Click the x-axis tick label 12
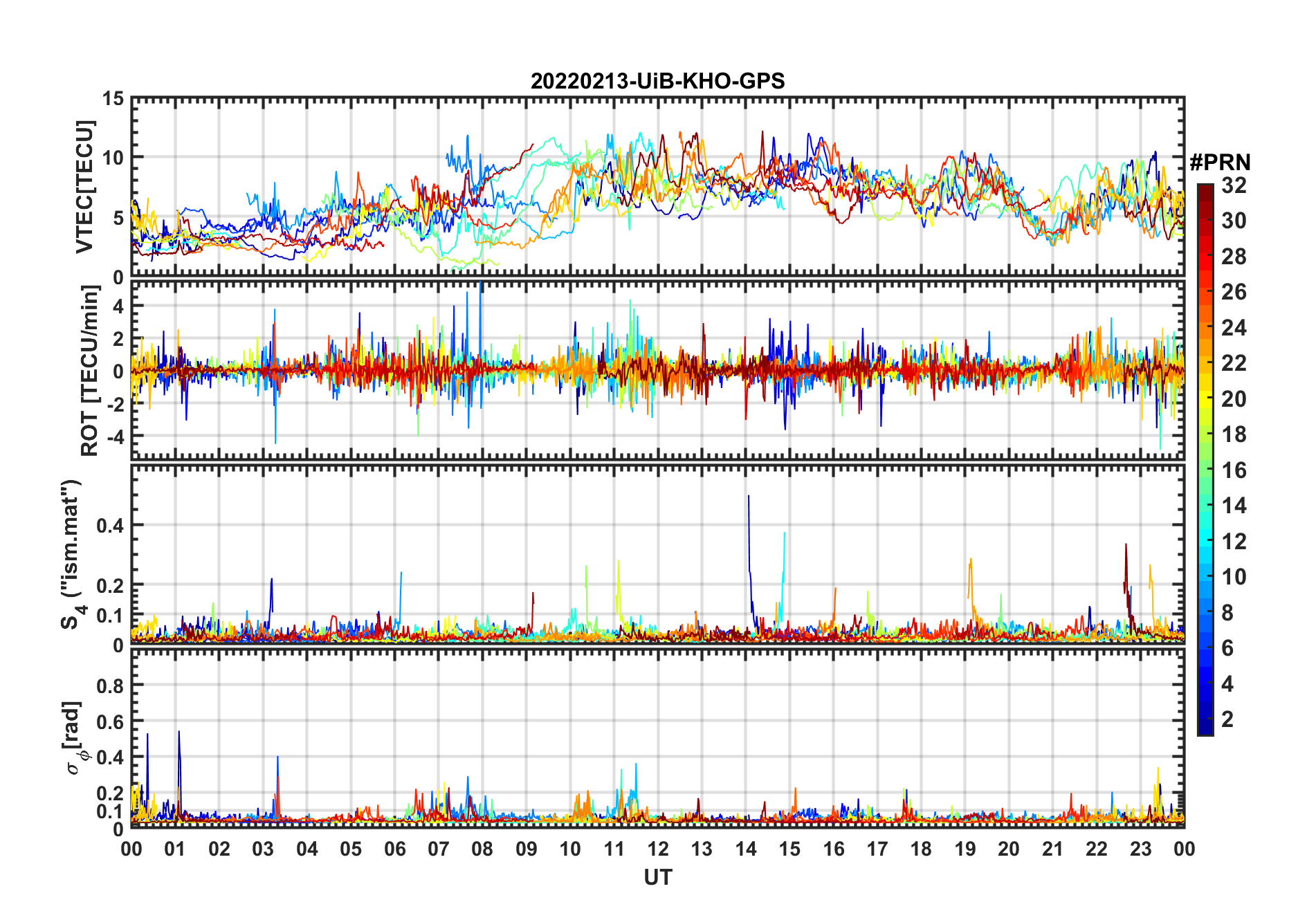1316x920 pixels. [658, 849]
